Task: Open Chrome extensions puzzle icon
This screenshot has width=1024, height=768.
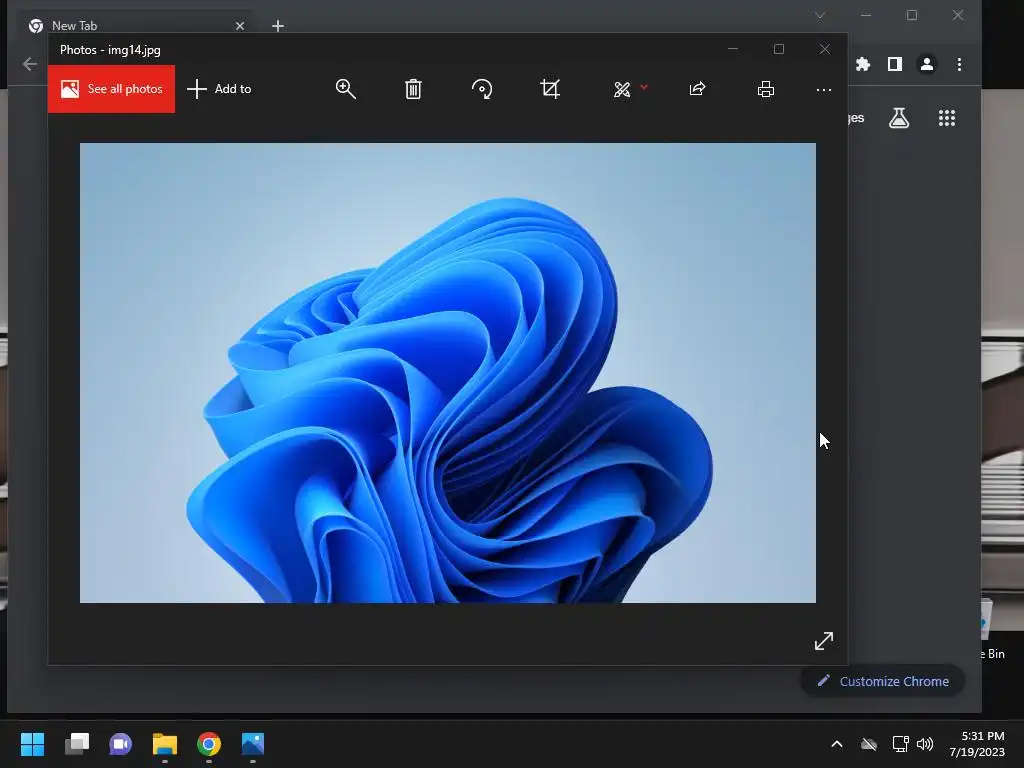Action: pos(863,64)
